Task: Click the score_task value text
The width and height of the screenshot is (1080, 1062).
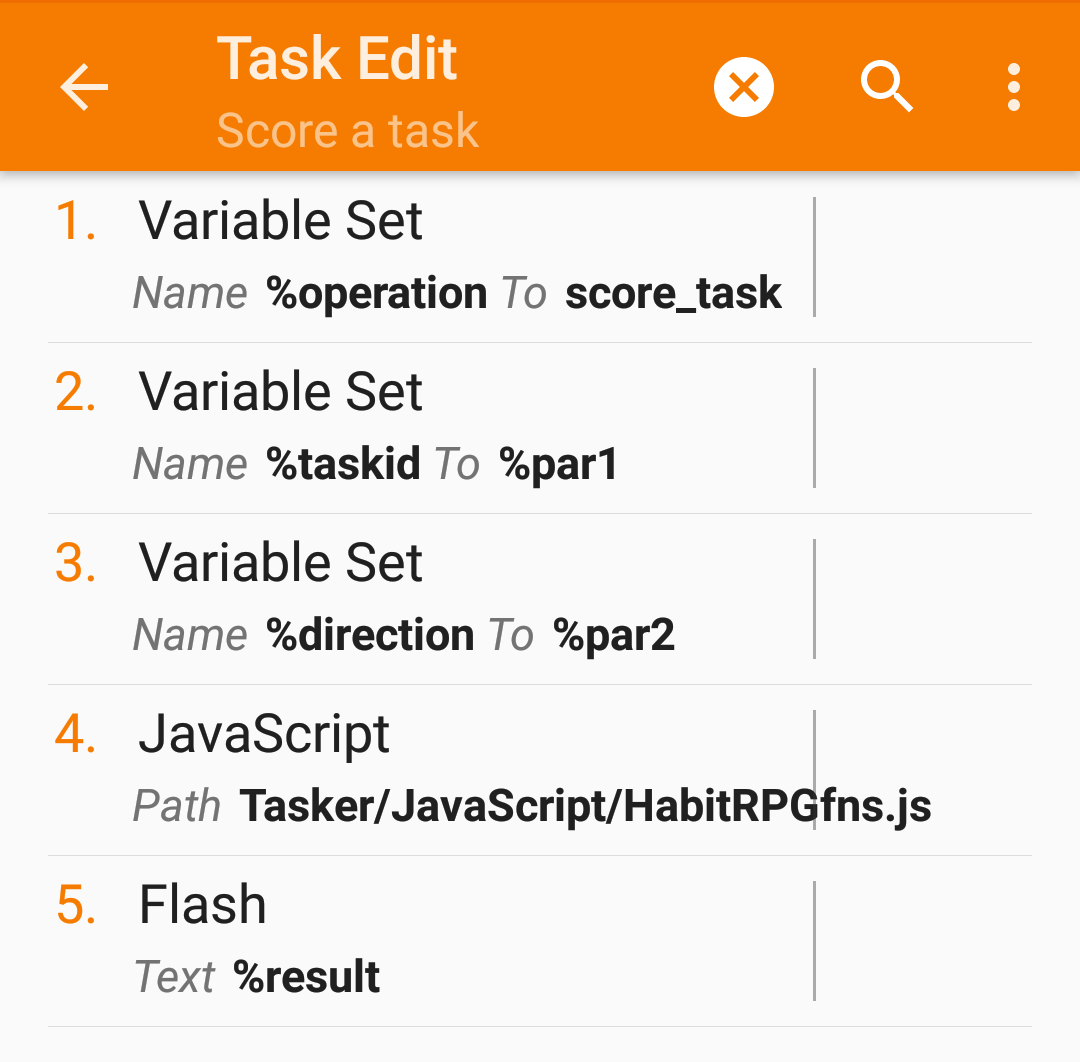Action: (x=673, y=293)
